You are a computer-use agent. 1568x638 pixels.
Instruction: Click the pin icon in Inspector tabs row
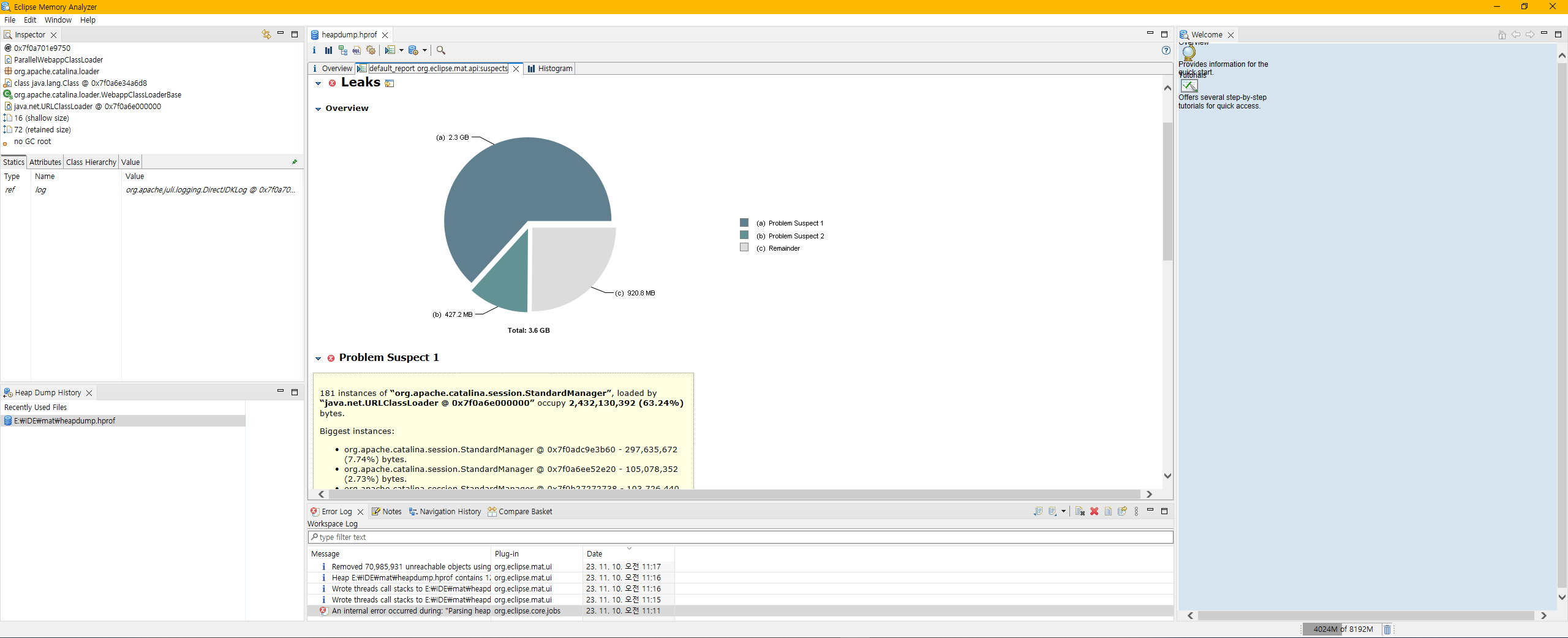[x=295, y=162]
